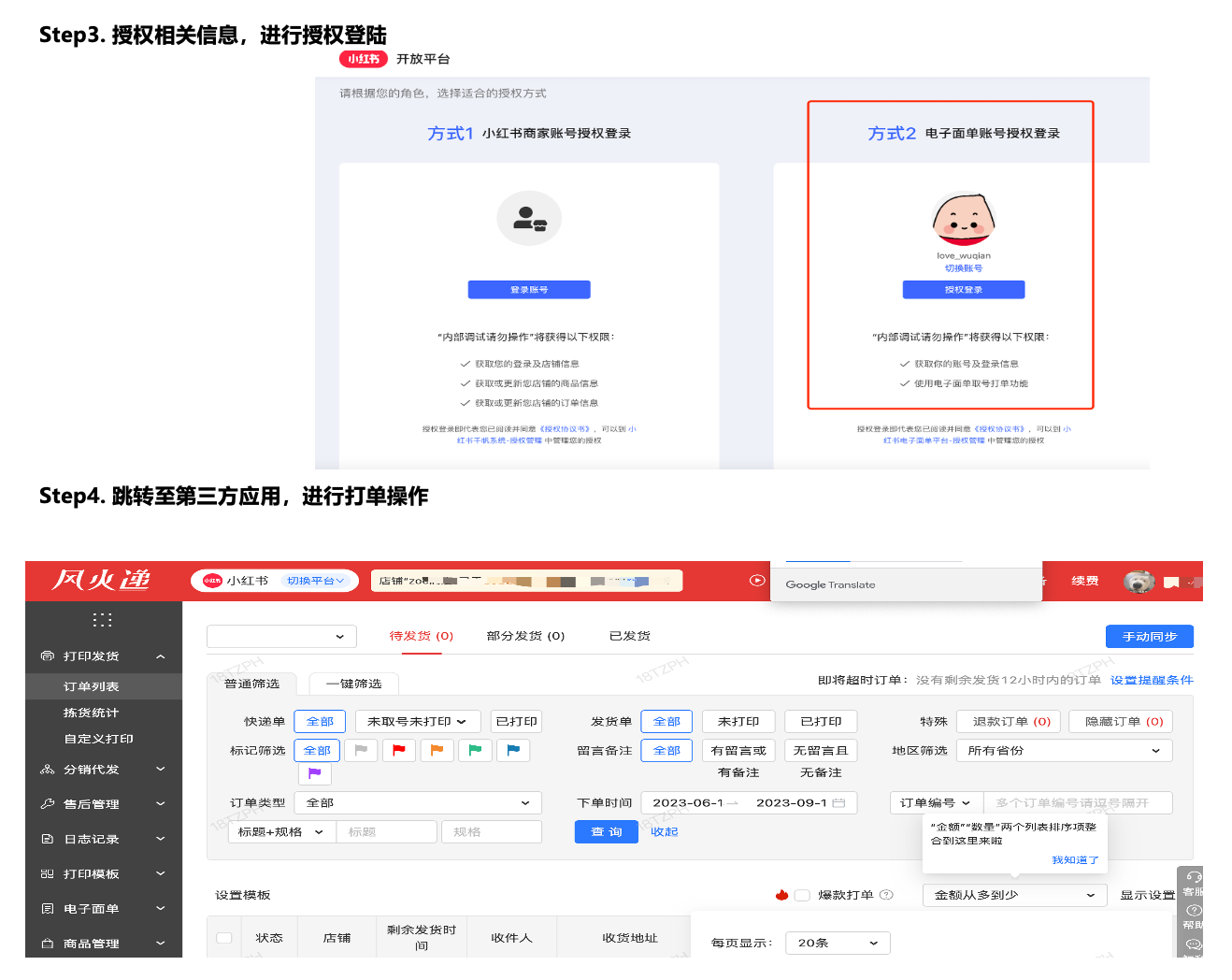The height and width of the screenshot is (980, 1232).
Task: Click the 帮助 question icon on right edge
Action: click(1194, 910)
